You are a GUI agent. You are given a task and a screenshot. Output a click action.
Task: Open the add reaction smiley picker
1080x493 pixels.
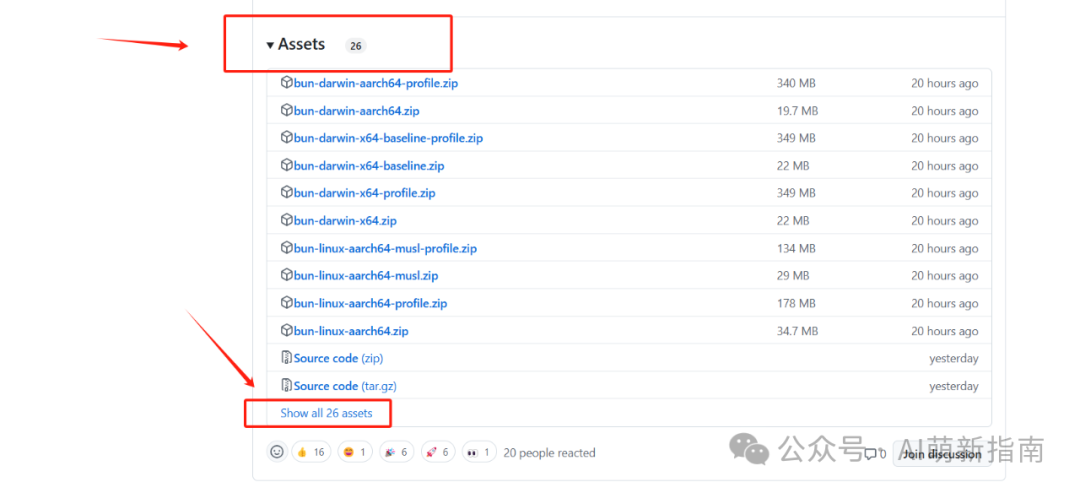[277, 452]
